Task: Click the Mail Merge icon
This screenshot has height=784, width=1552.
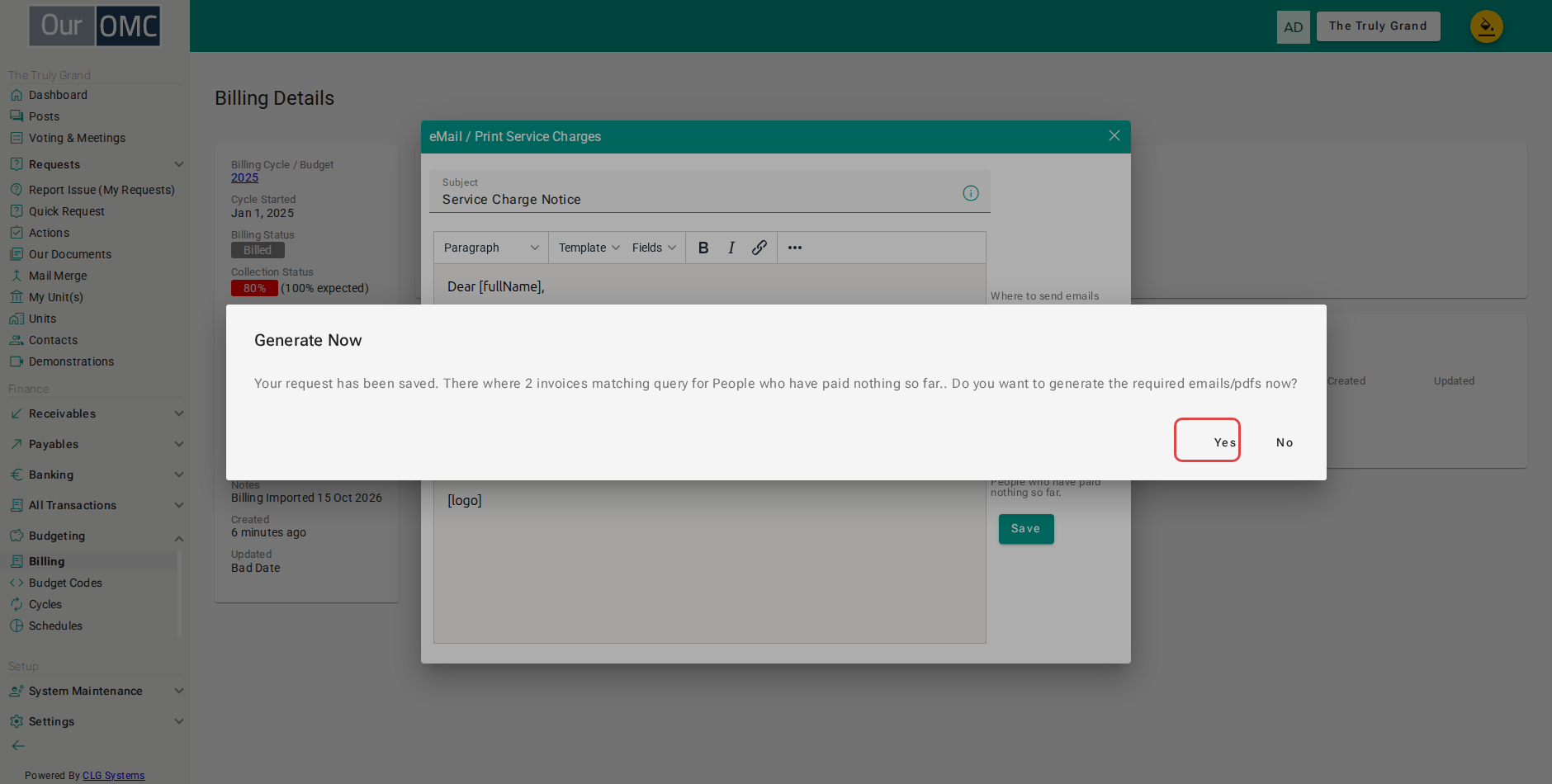Action: click(x=17, y=276)
